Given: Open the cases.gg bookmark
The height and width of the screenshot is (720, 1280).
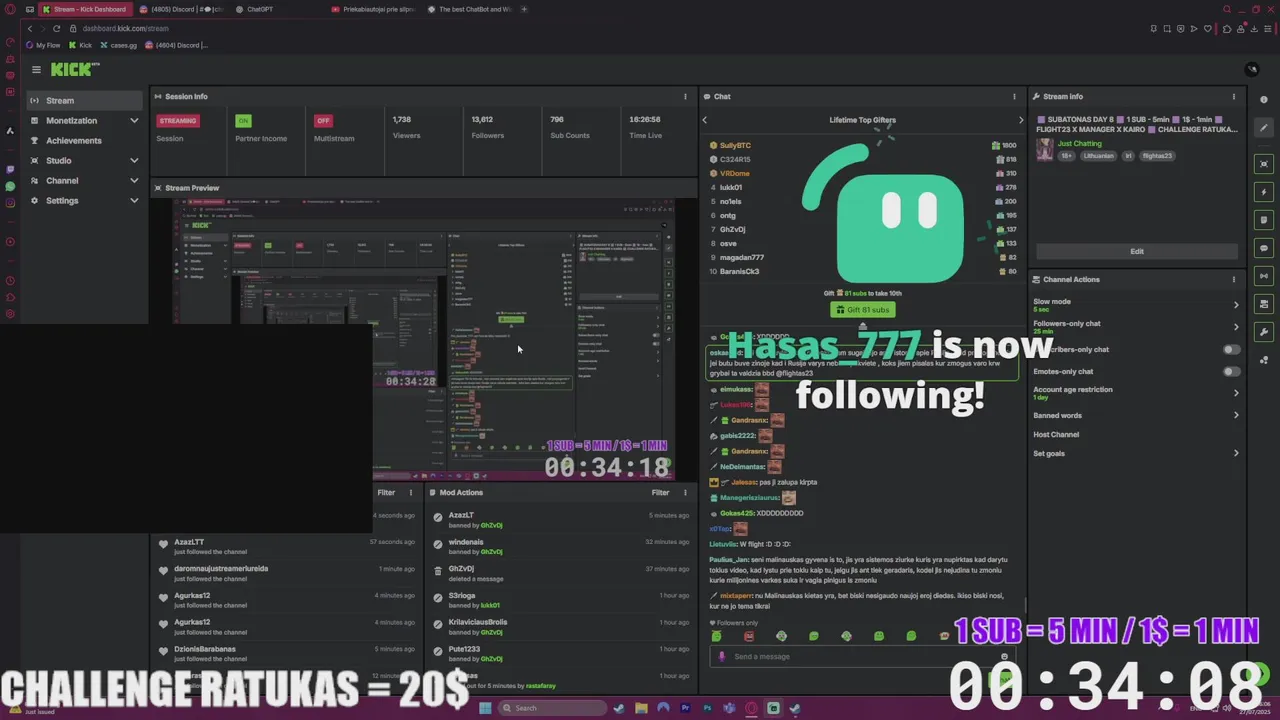Looking at the screenshot, I should (x=119, y=45).
